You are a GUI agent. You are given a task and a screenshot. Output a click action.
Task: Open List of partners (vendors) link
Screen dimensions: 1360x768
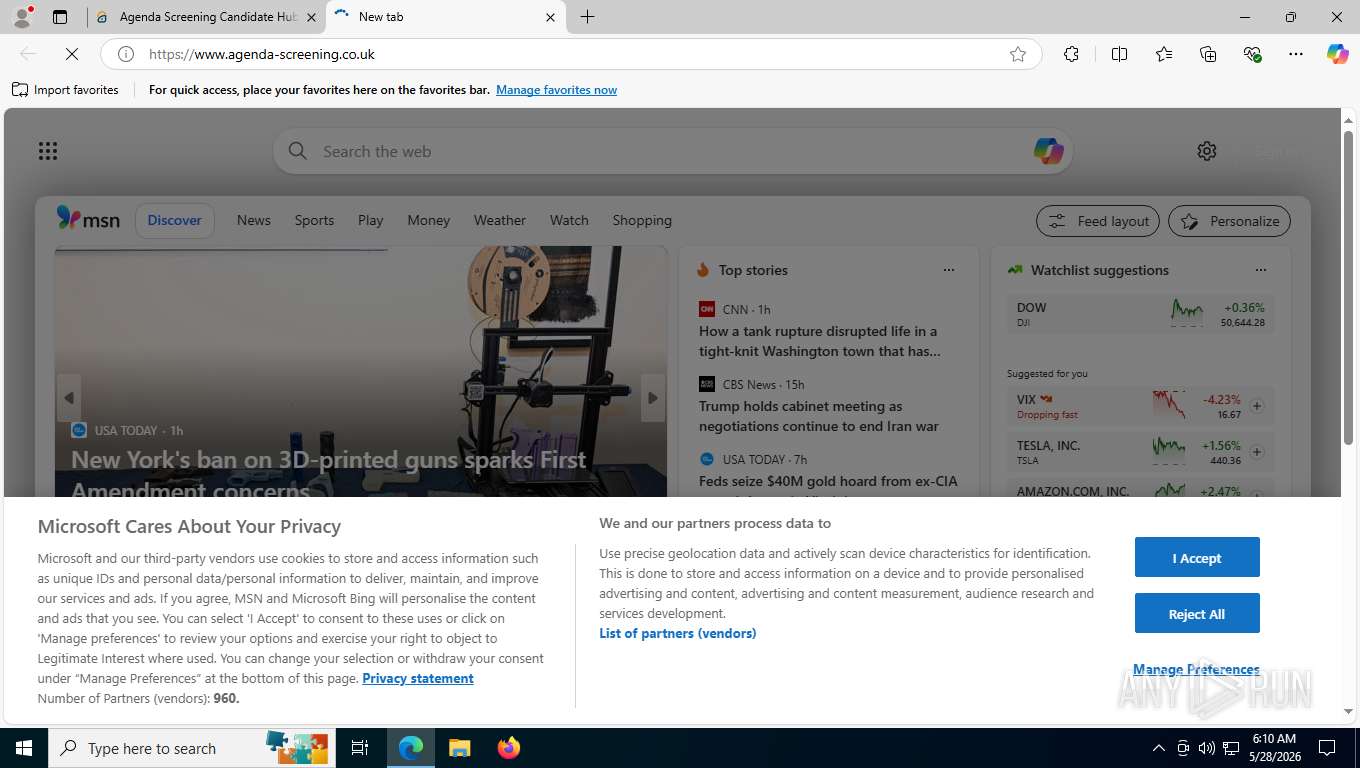[678, 633]
